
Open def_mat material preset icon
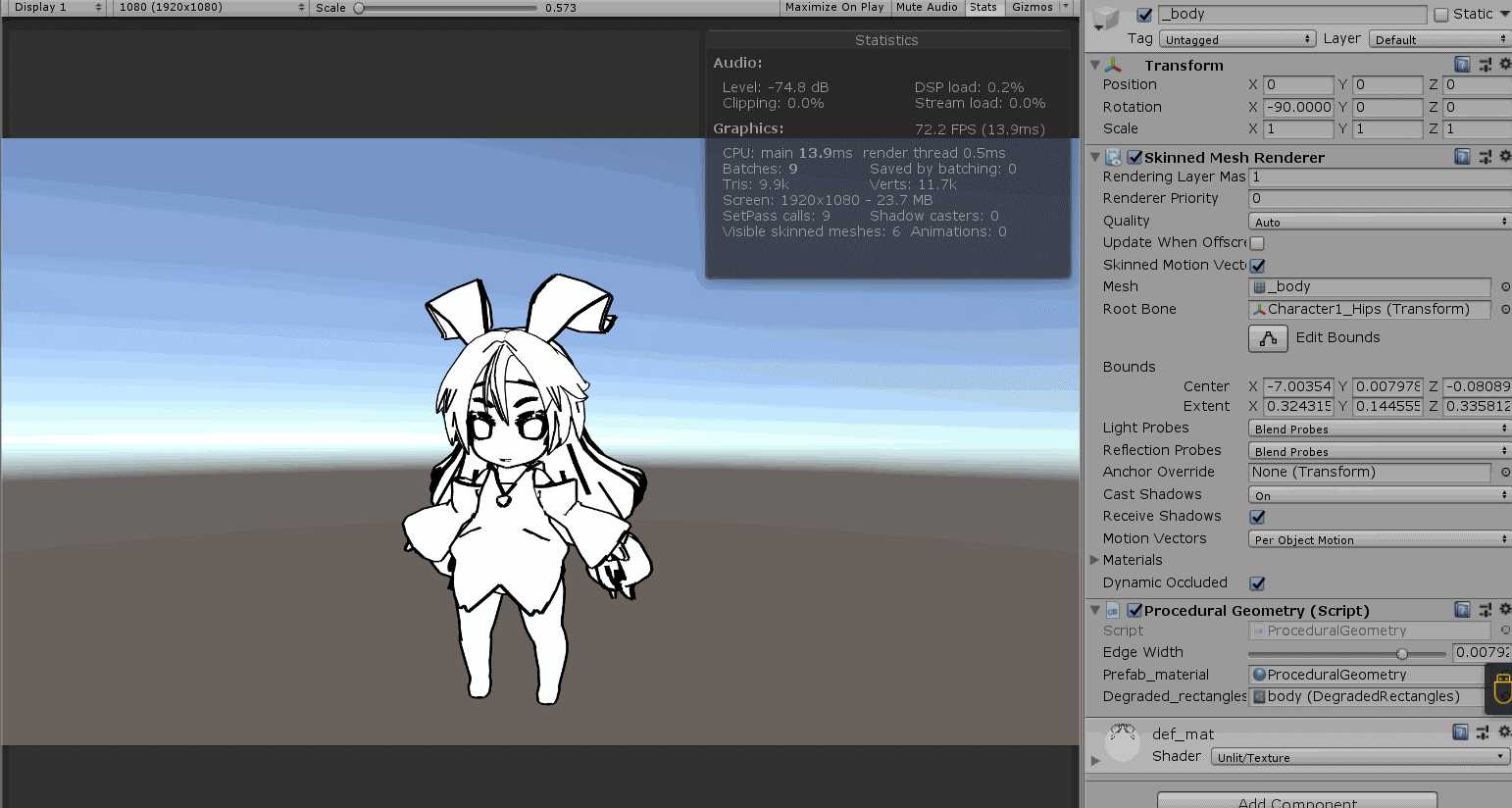[x=1483, y=732]
